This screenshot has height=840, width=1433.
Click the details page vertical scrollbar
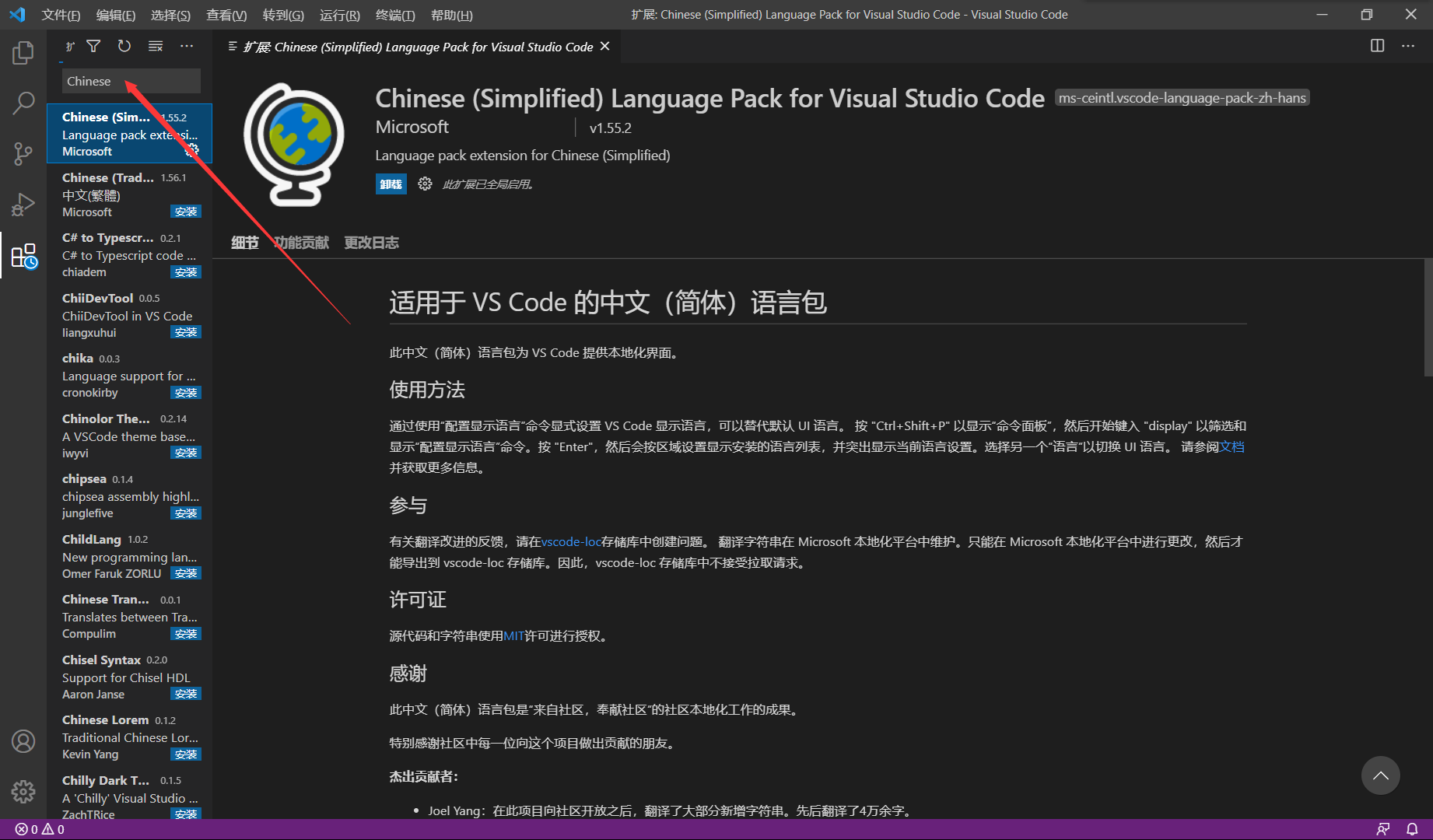pyautogui.click(x=1428, y=319)
